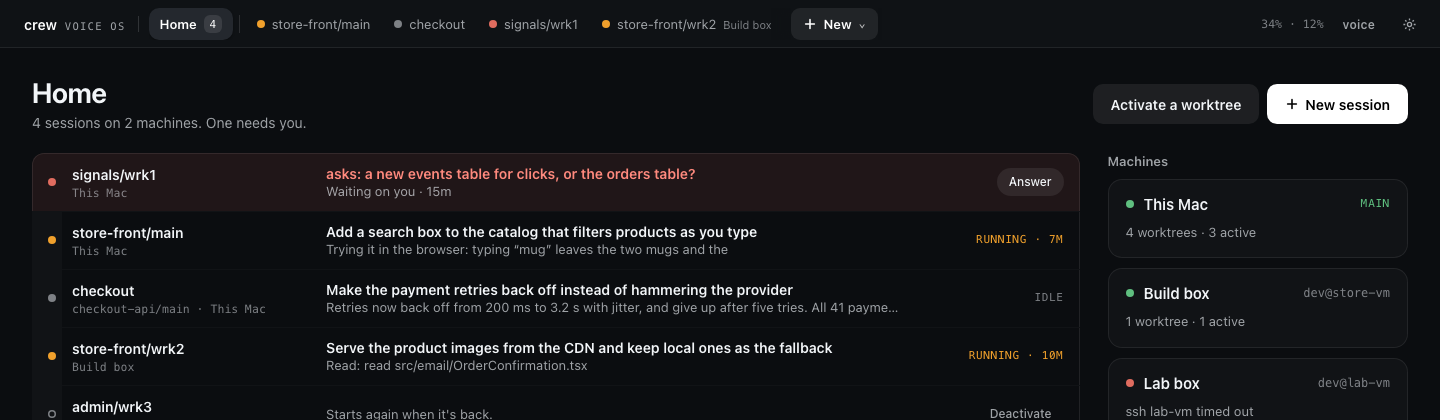Click the plus icon in New session button
Viewport: 1440px width, 420px height.
pos(1292,104)
